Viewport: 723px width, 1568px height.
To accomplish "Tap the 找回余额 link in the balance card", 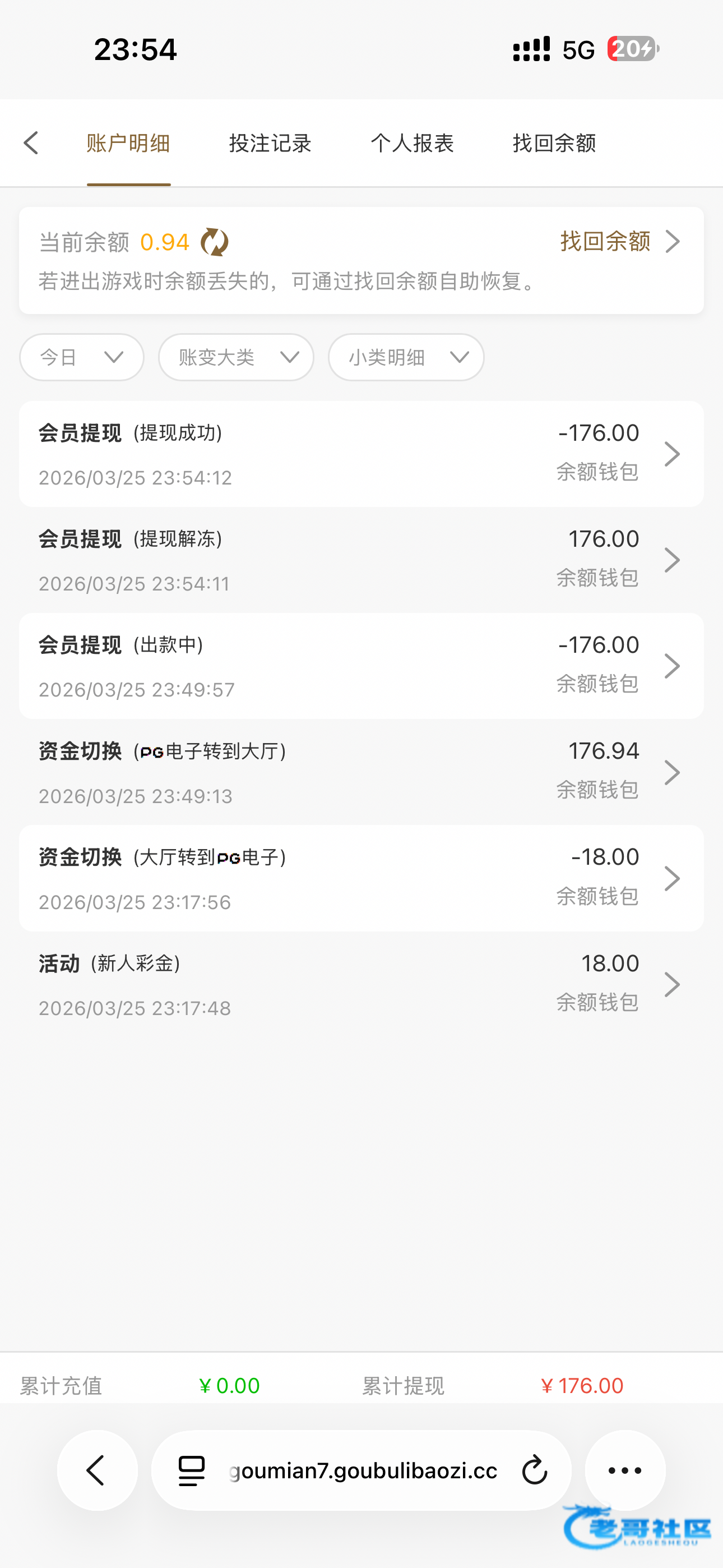I will tap(619, 242).
